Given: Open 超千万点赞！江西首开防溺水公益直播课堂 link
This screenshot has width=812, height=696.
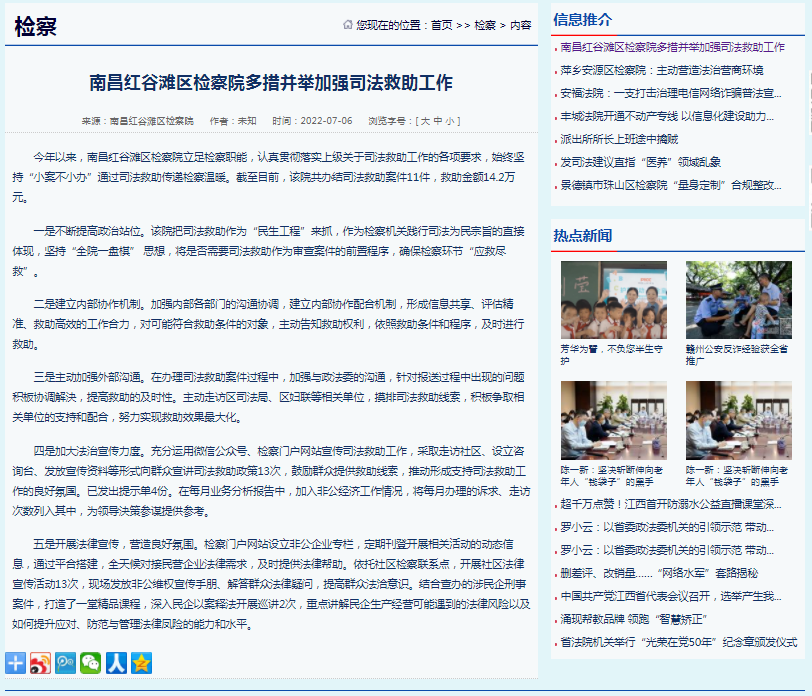Looking at the screenshot, I should (671, 504).
